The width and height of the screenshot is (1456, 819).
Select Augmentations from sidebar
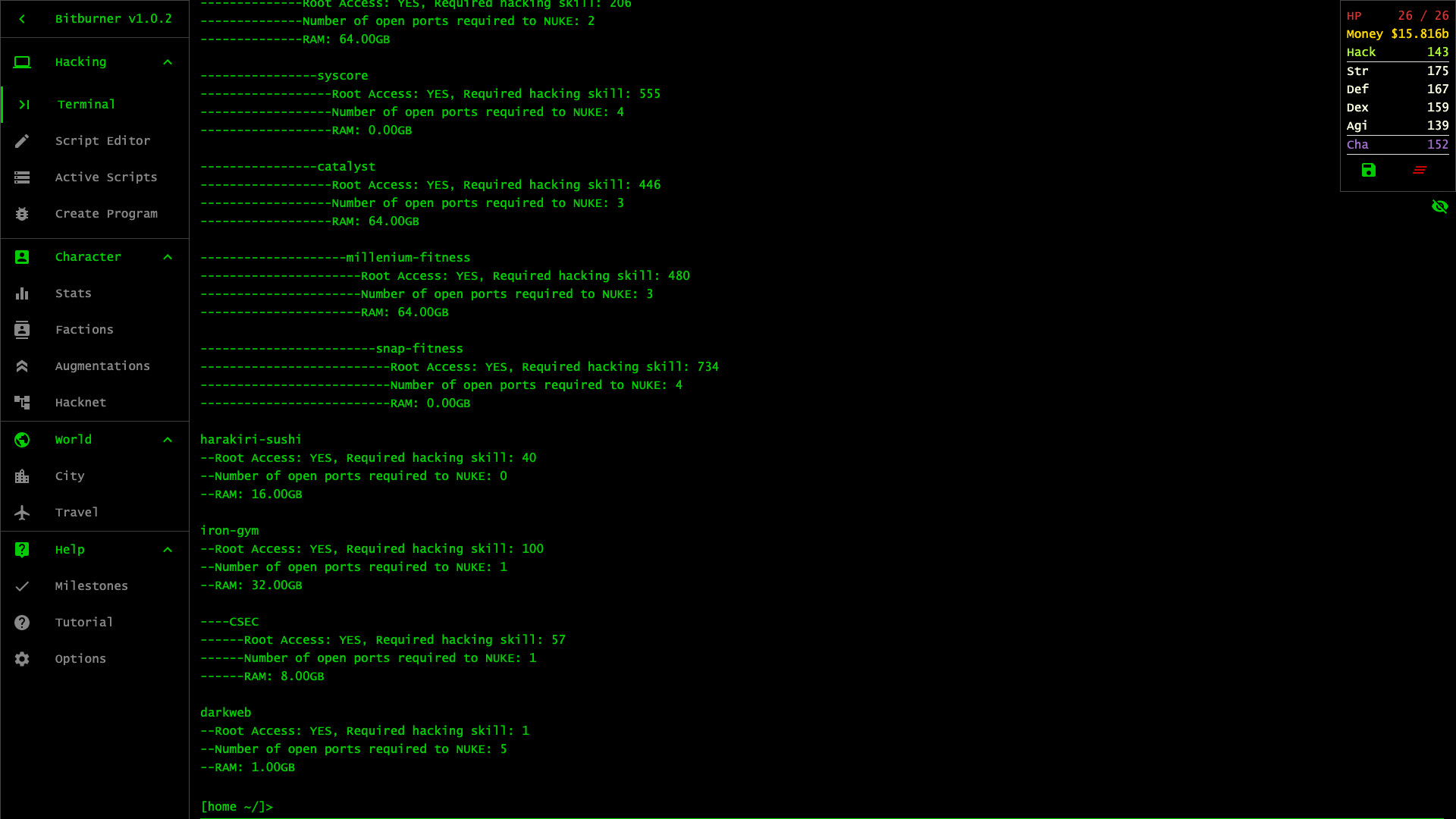pos(102,366)
